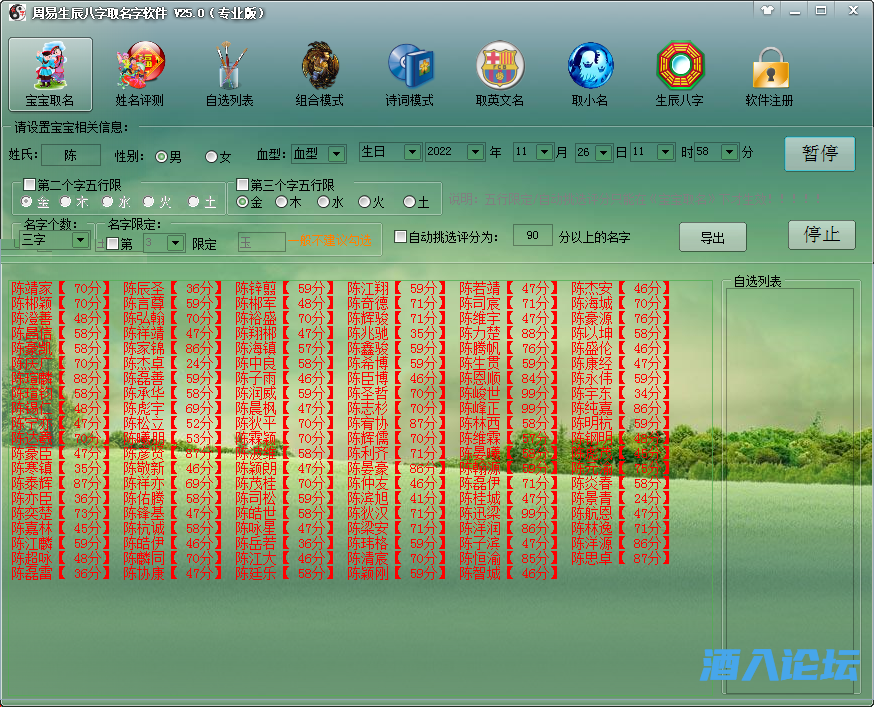Screen dimensions: 874x707
Task: Enable 第二个字五行限 checkbox
Action: [30, 185]
